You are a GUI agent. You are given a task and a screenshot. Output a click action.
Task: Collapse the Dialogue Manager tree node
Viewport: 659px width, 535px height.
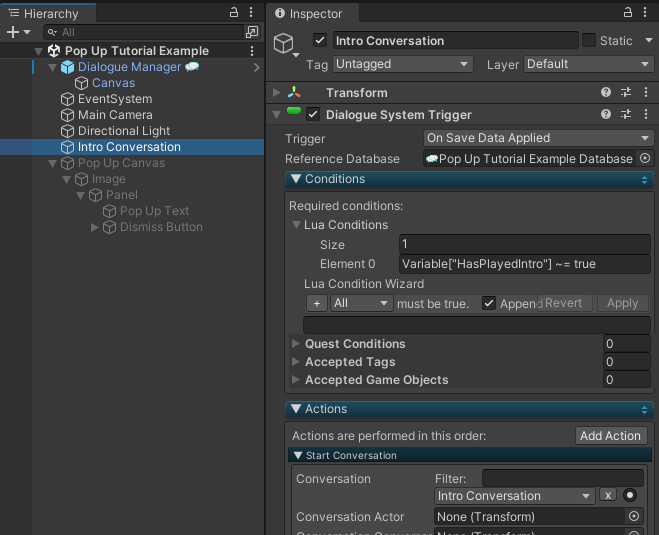pos(53,67)
